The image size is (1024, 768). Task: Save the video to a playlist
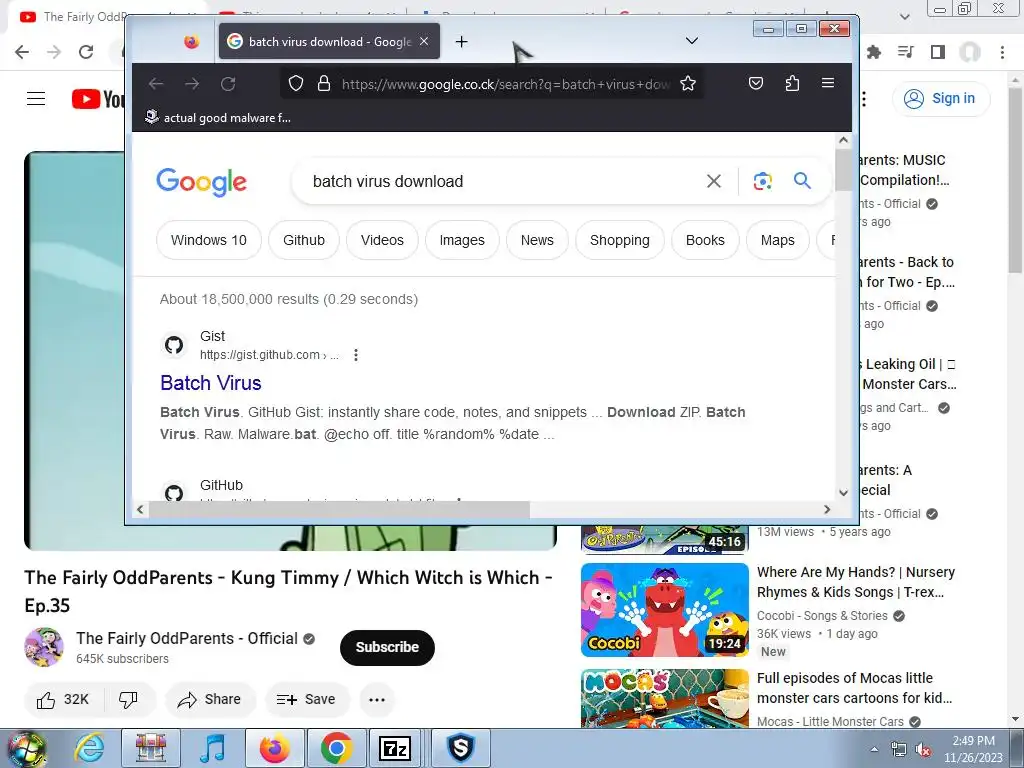click(x=307, y=699)
